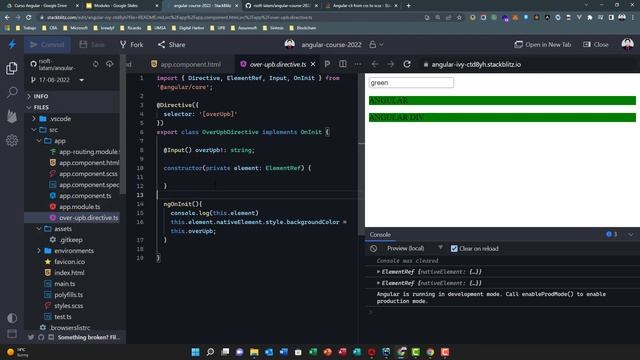This screenshot has width=640, height=360.
Task: Click the bottom panel layout icon
Action: coord(12,333)
